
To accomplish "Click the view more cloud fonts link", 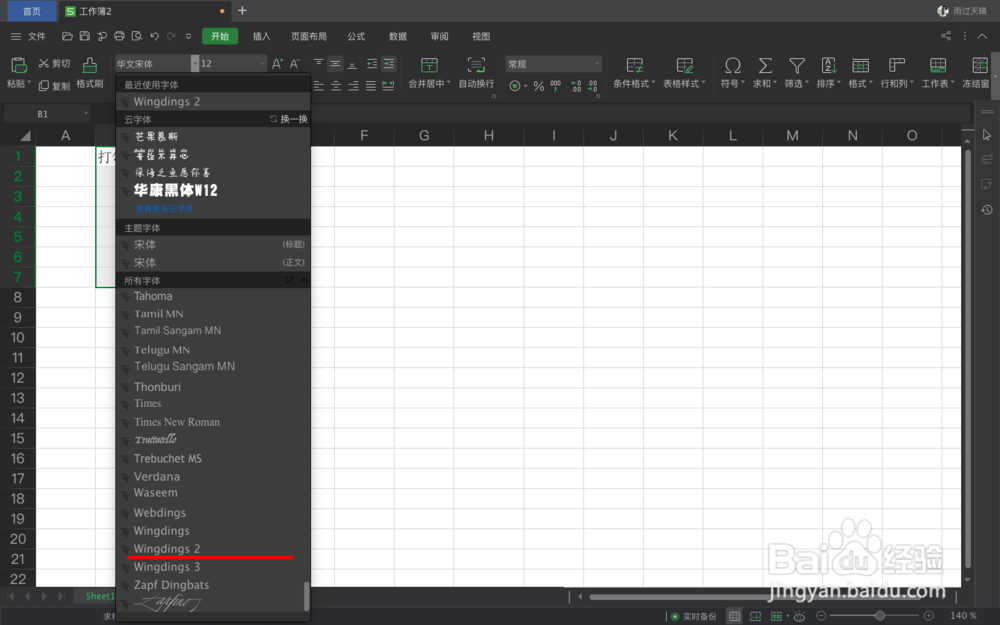I will click(x=164, y=209).
